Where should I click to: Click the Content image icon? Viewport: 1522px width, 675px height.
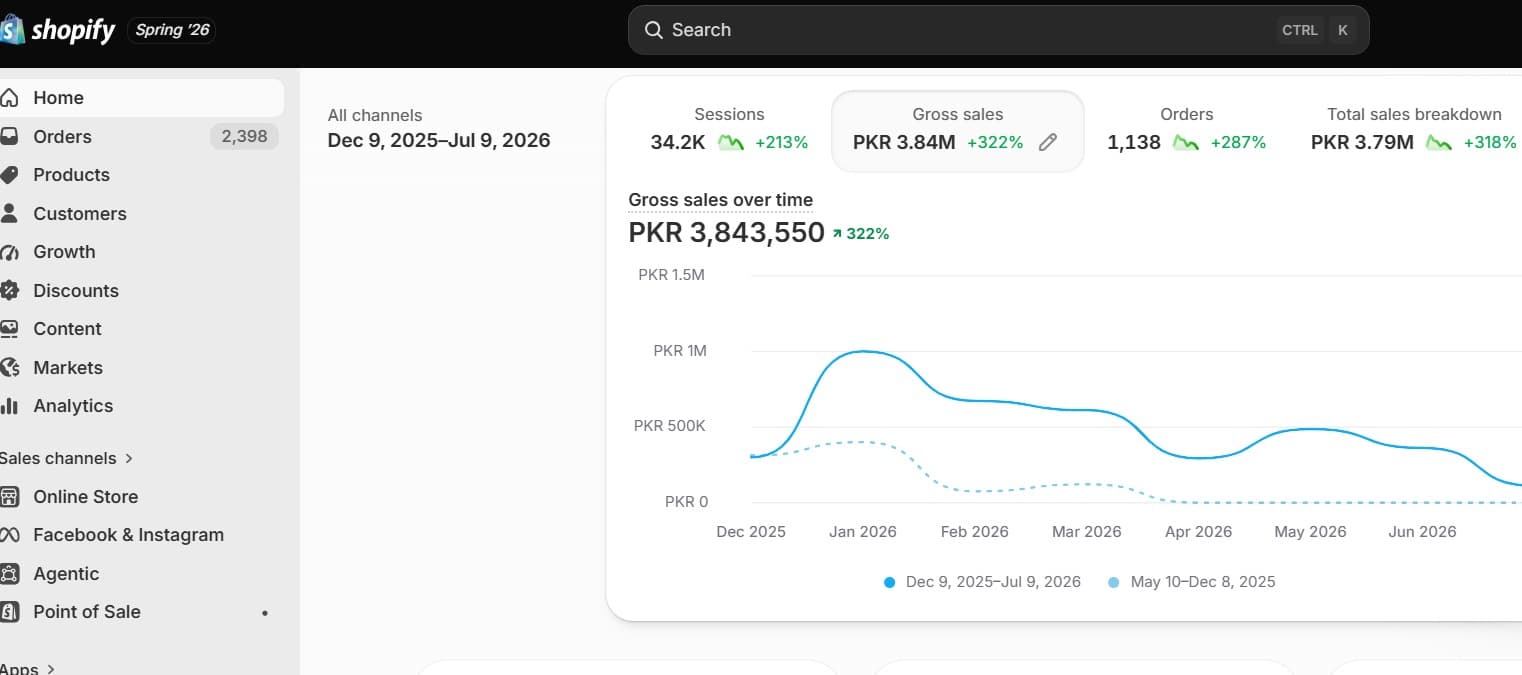[10, 329]
